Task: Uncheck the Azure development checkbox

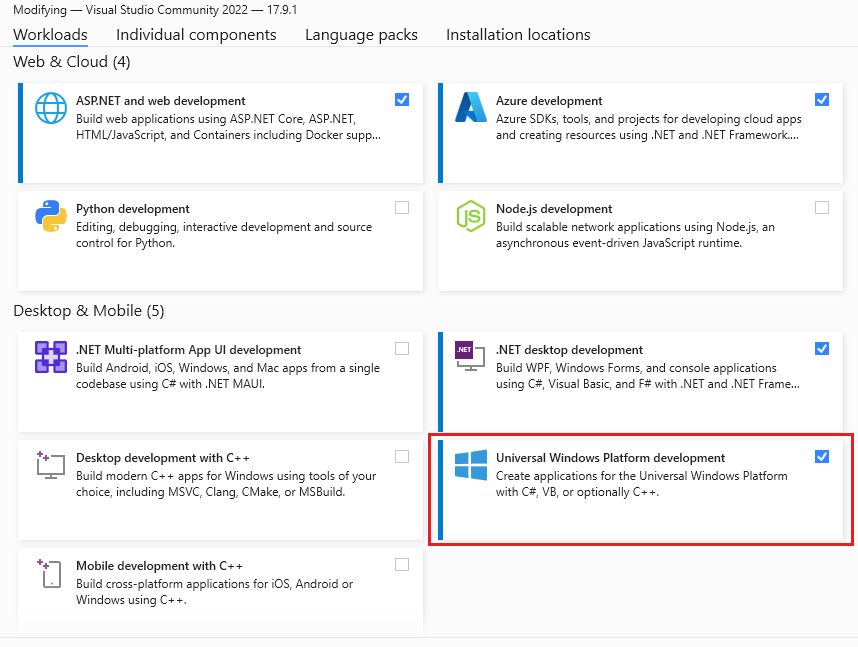Action: point(822,100)
